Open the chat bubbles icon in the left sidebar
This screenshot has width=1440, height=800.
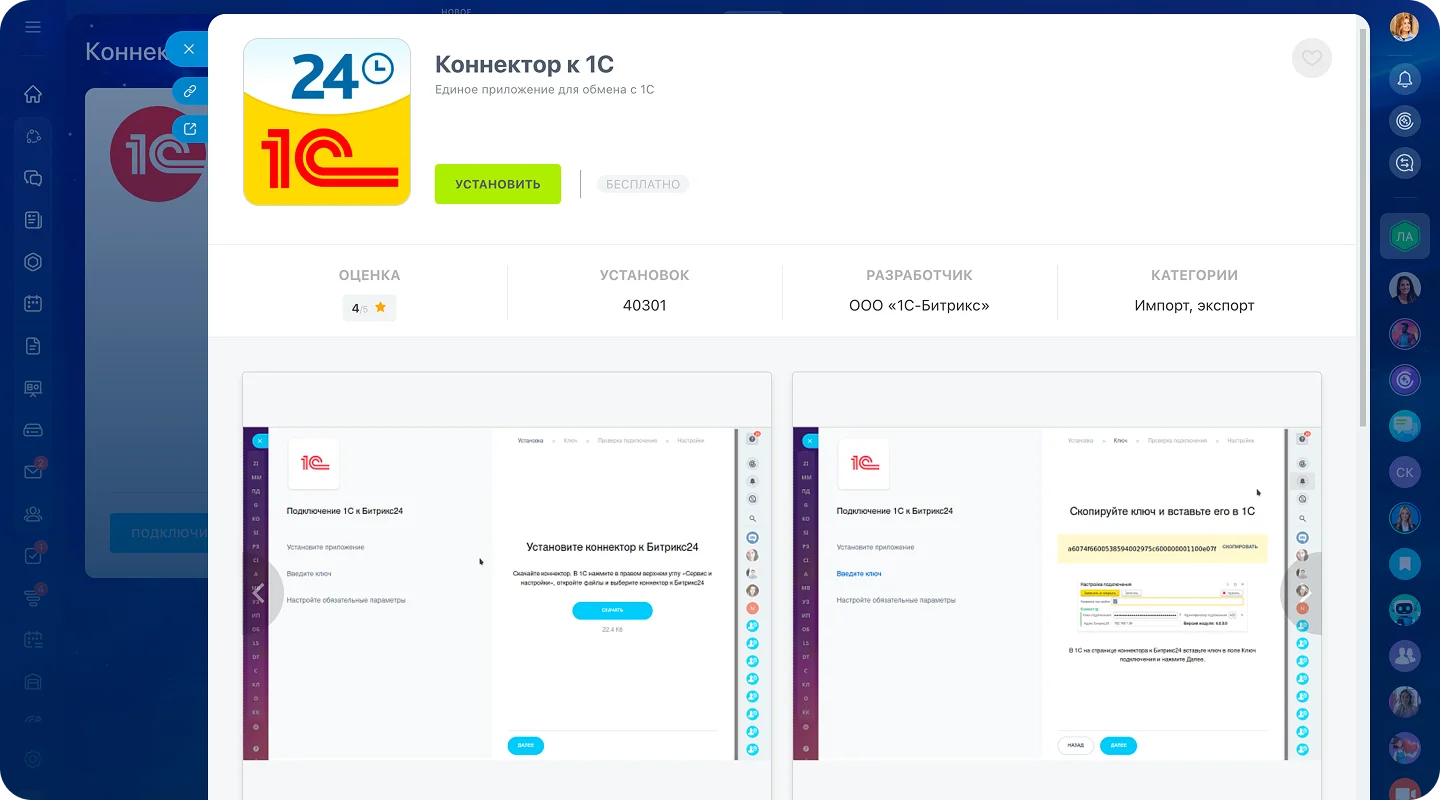coord(33,178)
